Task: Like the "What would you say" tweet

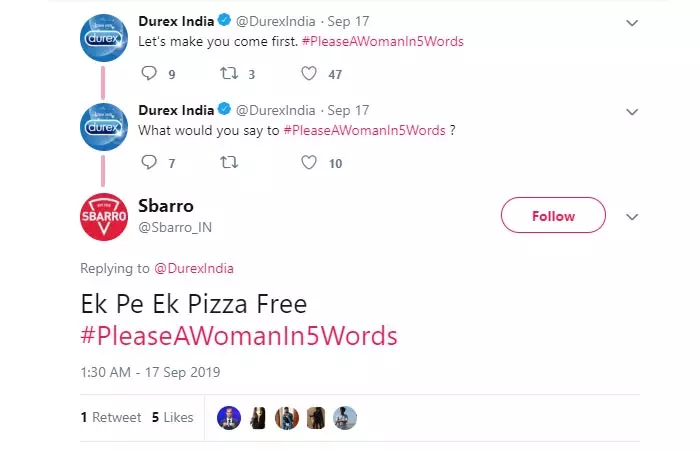Action: (309, 162)
